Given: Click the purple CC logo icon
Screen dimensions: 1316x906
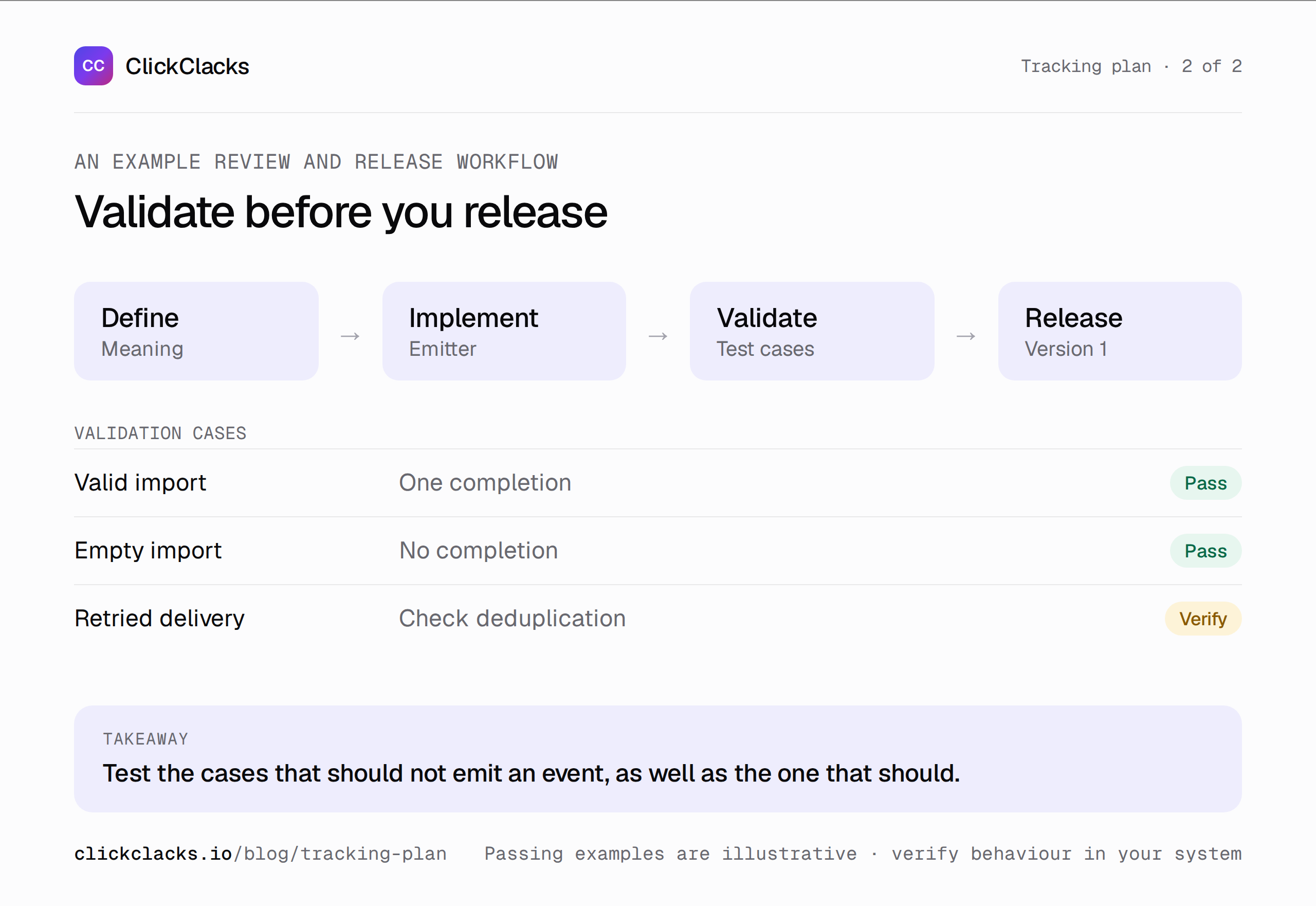Looking at the screenshot, I should [93, 66].
